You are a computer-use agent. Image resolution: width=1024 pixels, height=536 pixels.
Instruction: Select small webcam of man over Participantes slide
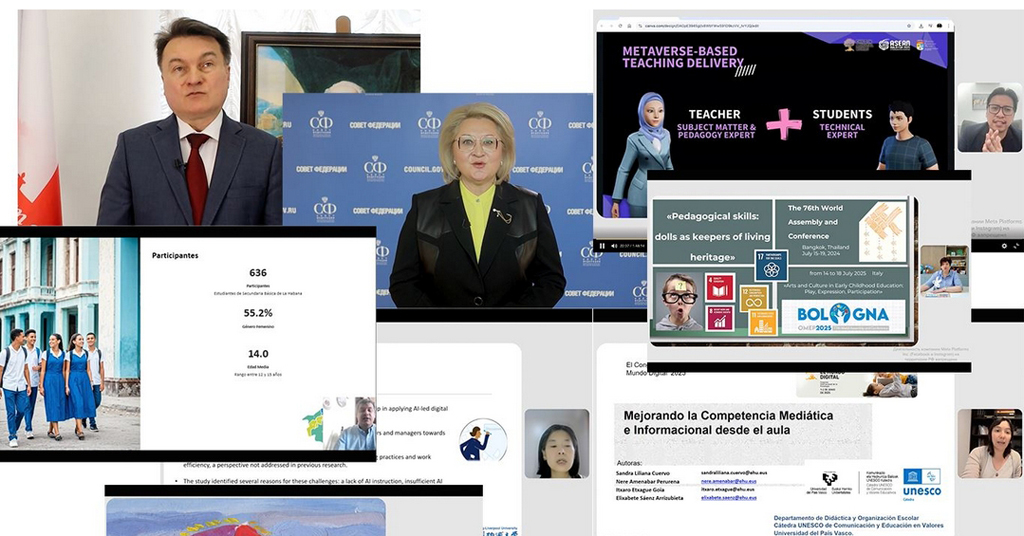357,424
